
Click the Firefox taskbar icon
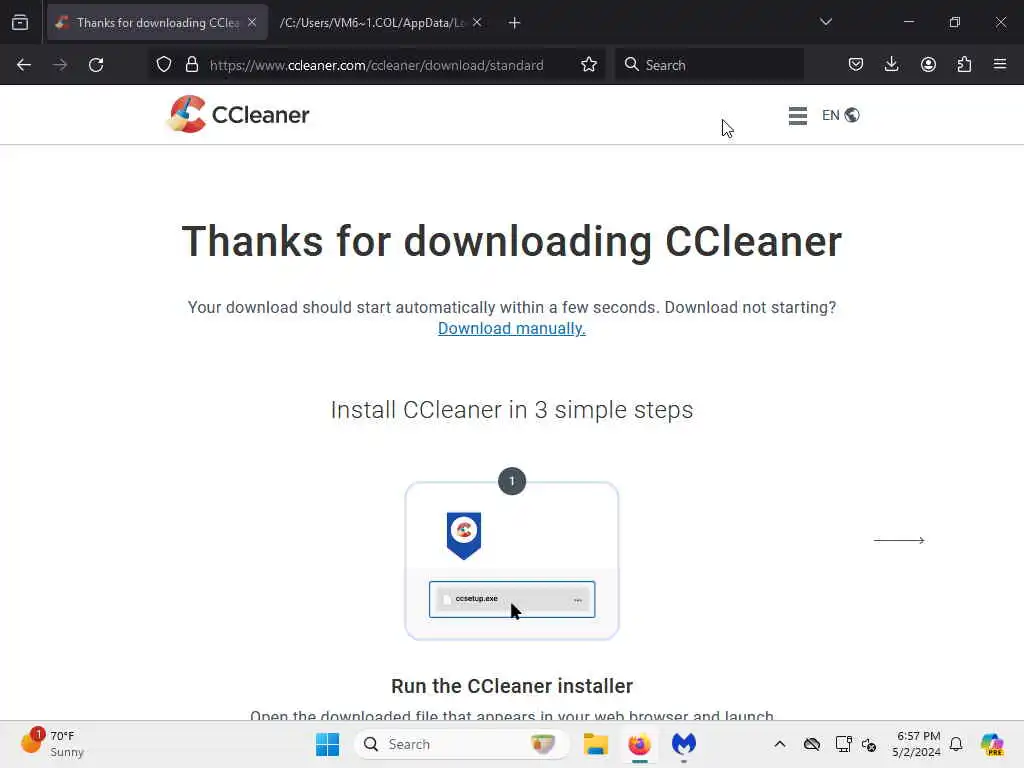[639, 744]
